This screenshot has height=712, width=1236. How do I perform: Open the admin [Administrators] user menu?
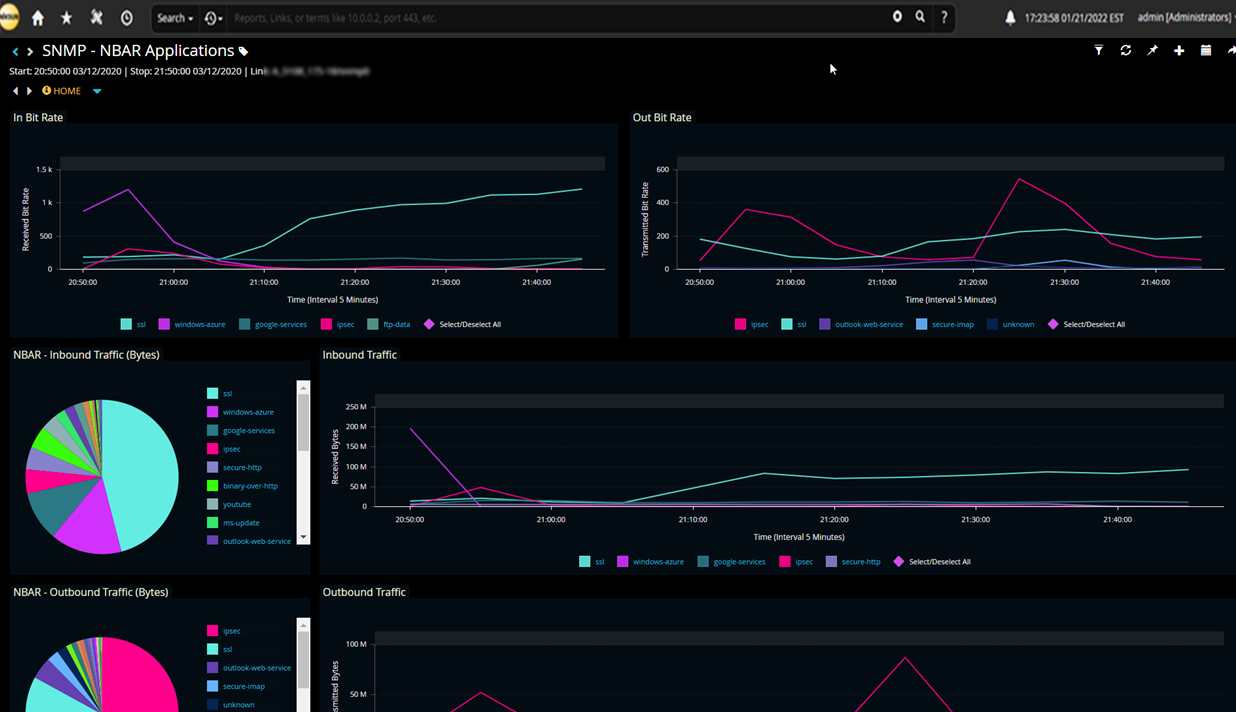click(x=1185, y=18)
